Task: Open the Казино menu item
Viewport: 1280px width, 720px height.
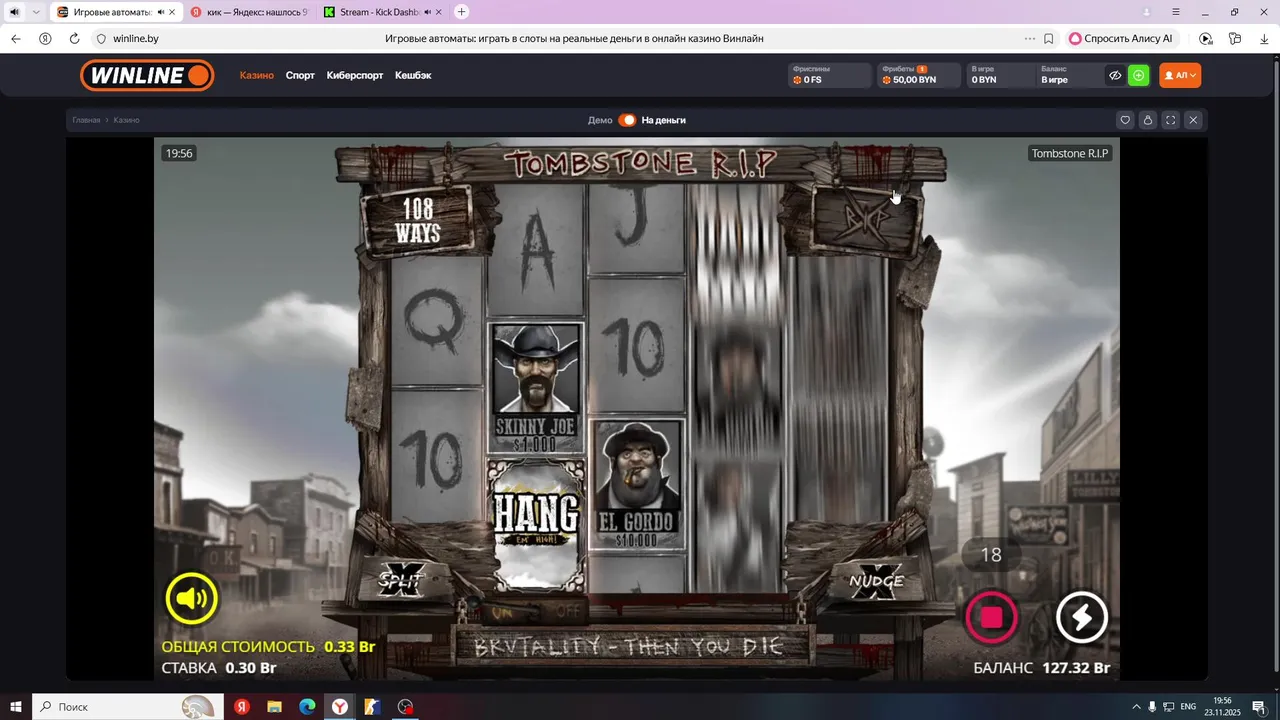Action: click(257, 75)
